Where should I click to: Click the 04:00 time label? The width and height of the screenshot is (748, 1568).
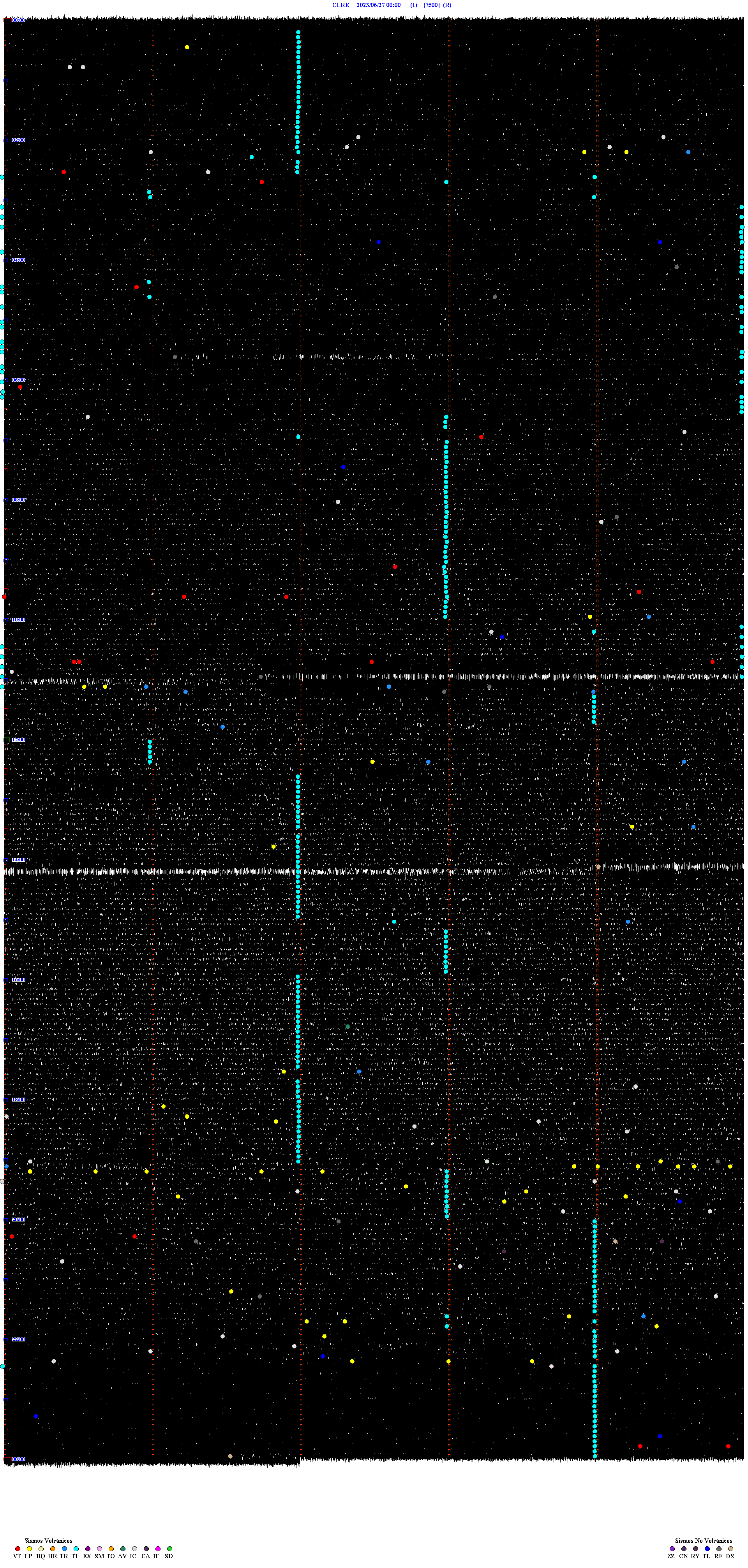click(x=18, y=260)
